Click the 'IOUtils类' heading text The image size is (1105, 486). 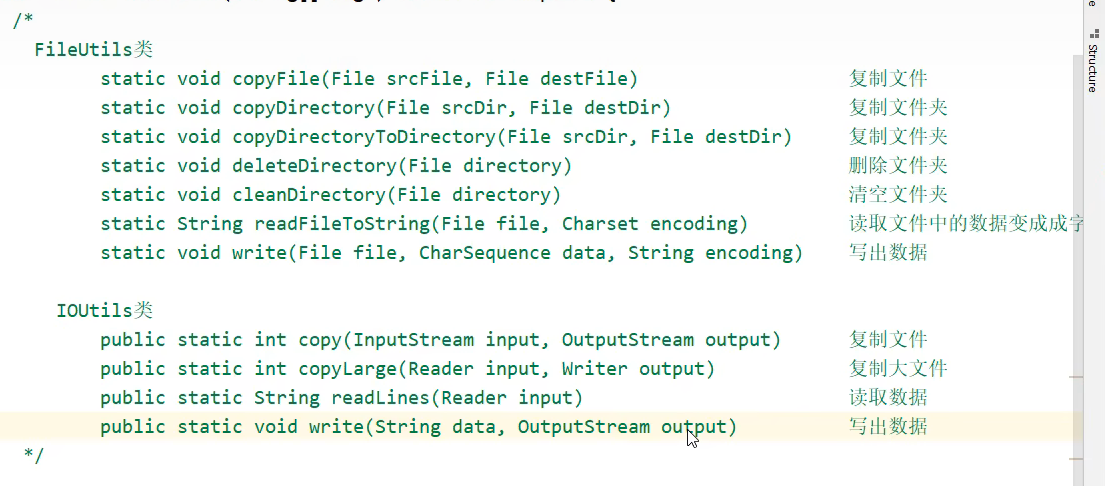[x=105, y=311]
